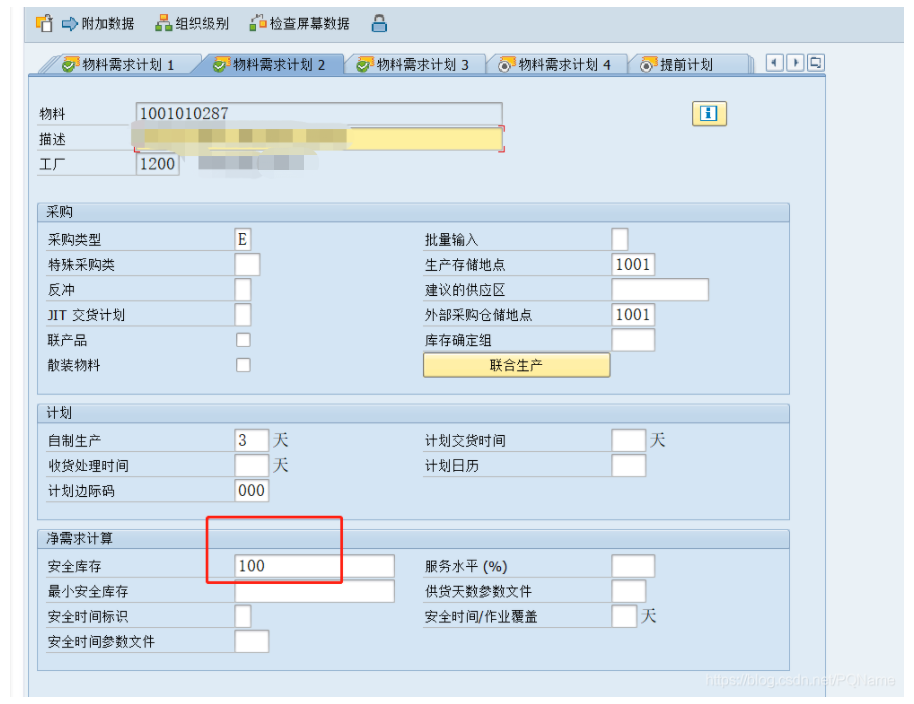The height and width of the screenshot is (704, 914).
Task: Click the 联产品 indicator field
Action: tap(243, 339)
